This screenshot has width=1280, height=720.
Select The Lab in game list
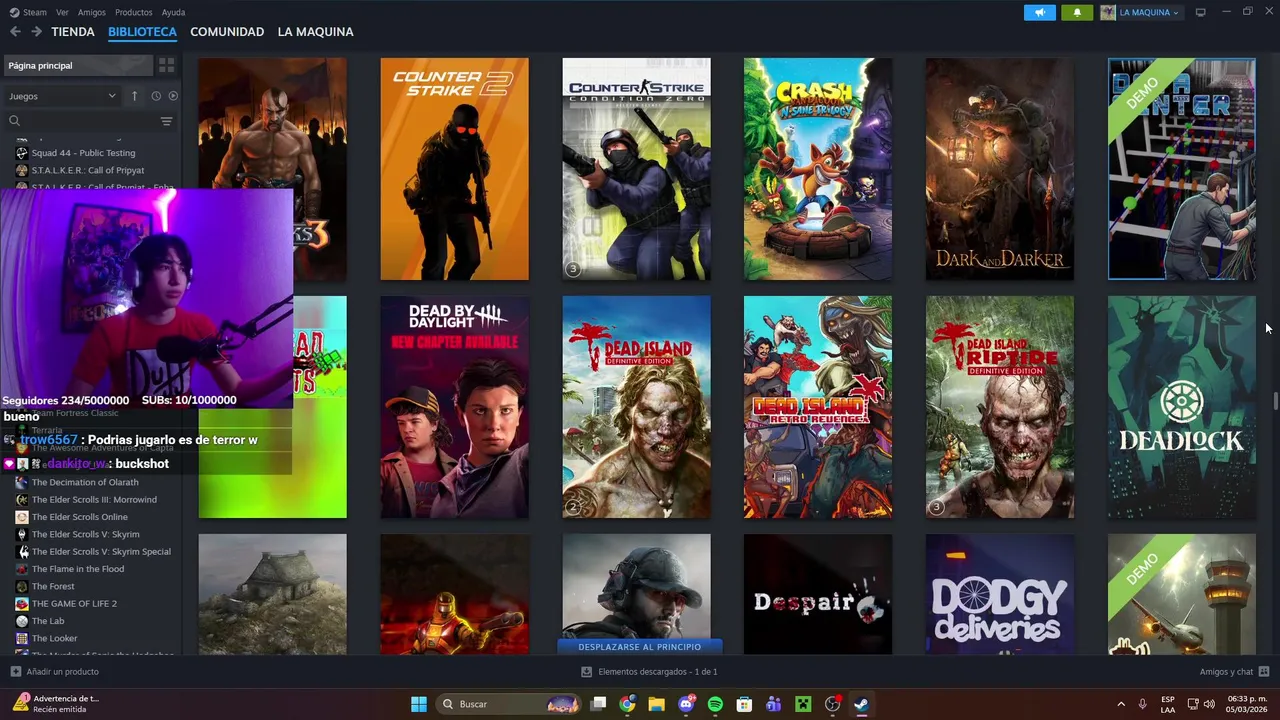pyautogui.click(x=48, y=621)
